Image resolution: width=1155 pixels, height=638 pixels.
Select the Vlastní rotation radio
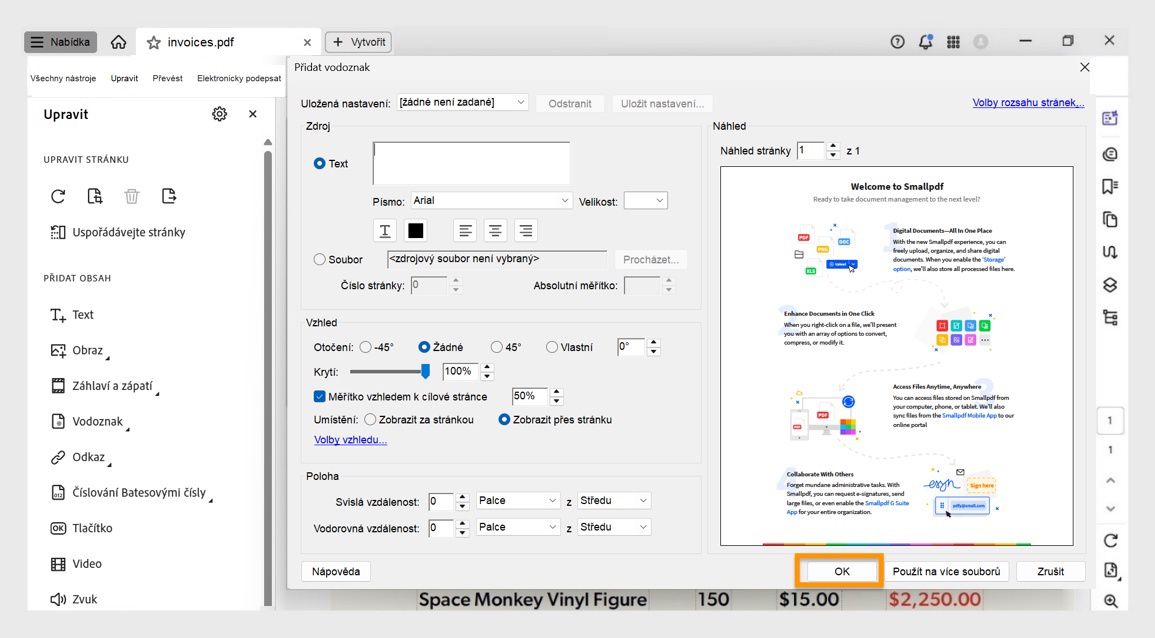coord(552,347)
